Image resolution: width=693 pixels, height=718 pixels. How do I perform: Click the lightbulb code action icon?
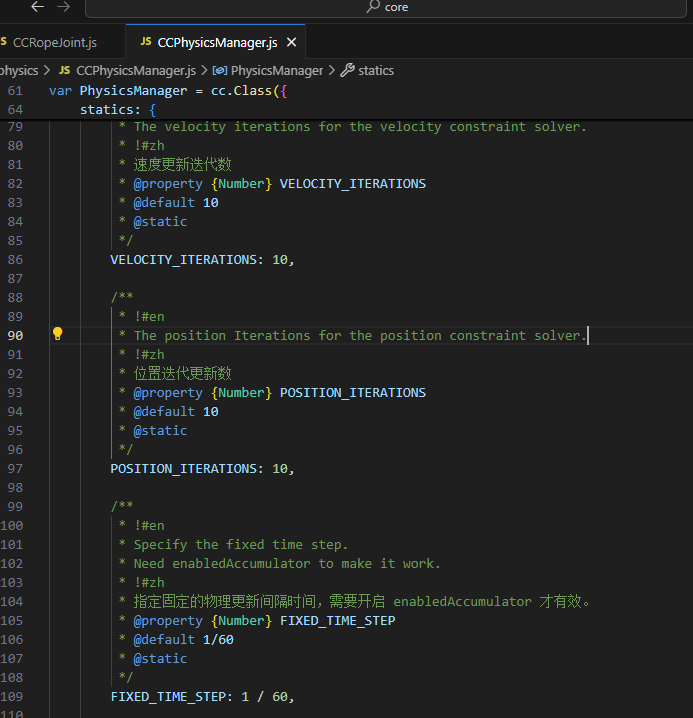(x=58, y=334)
